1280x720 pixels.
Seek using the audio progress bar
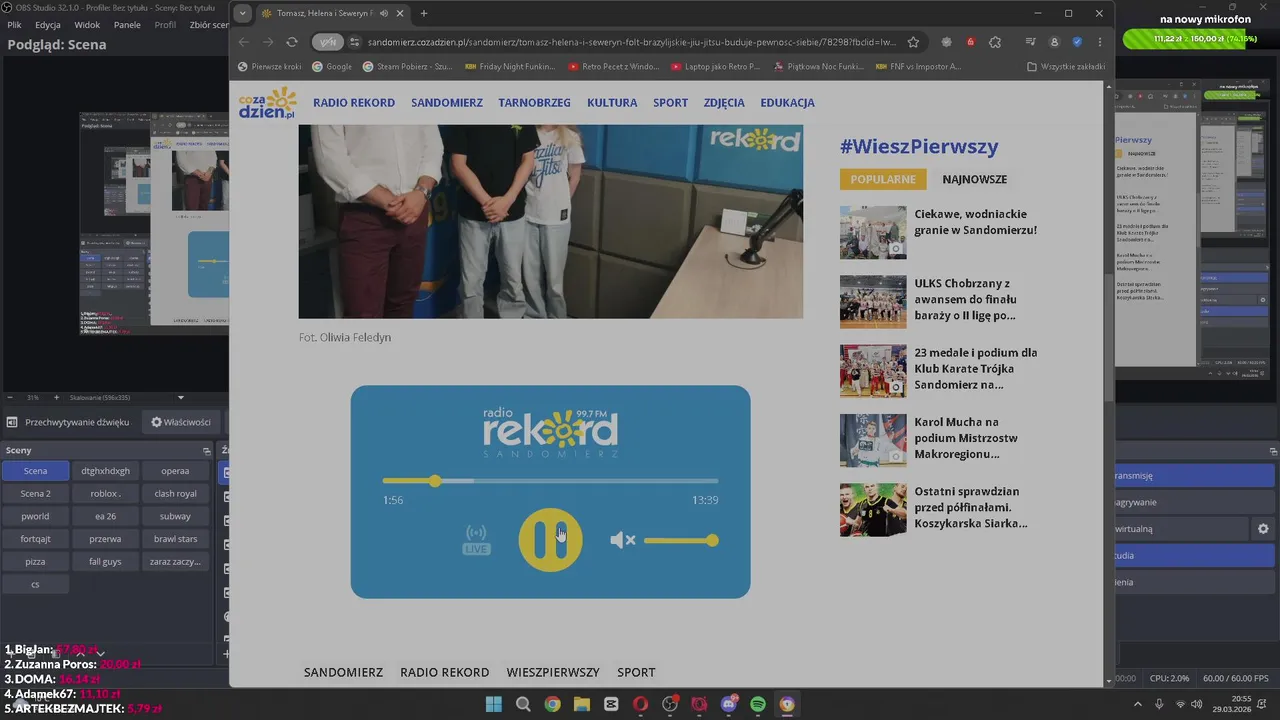[x=550, y=481]
